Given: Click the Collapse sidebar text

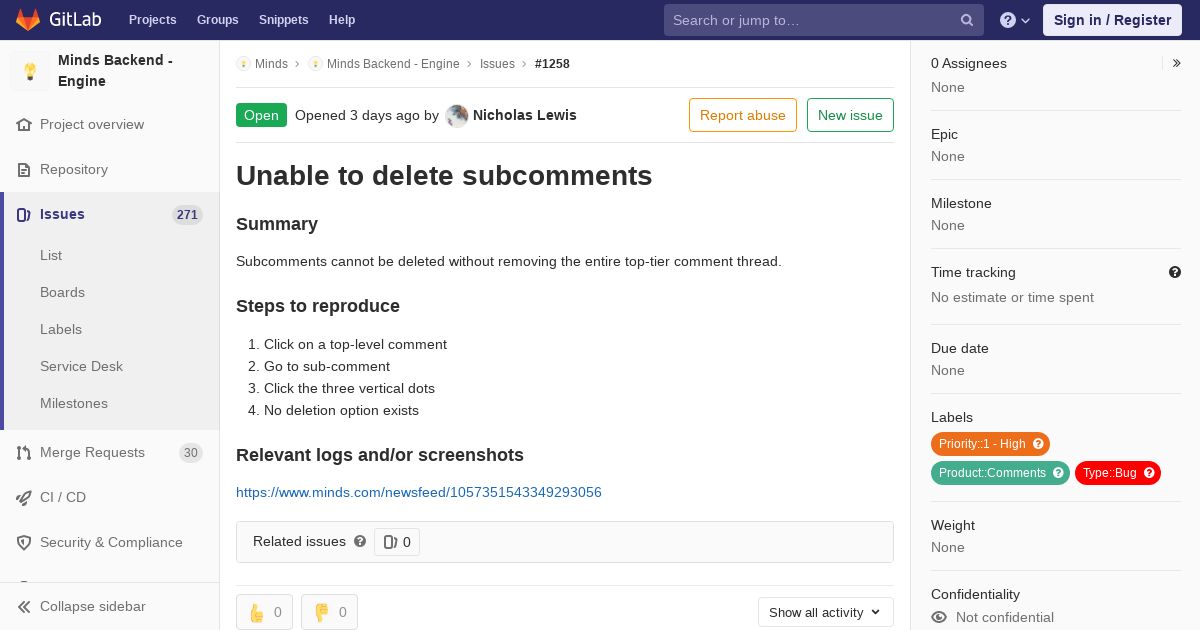Looking at the screenshot, I should 93,606.
